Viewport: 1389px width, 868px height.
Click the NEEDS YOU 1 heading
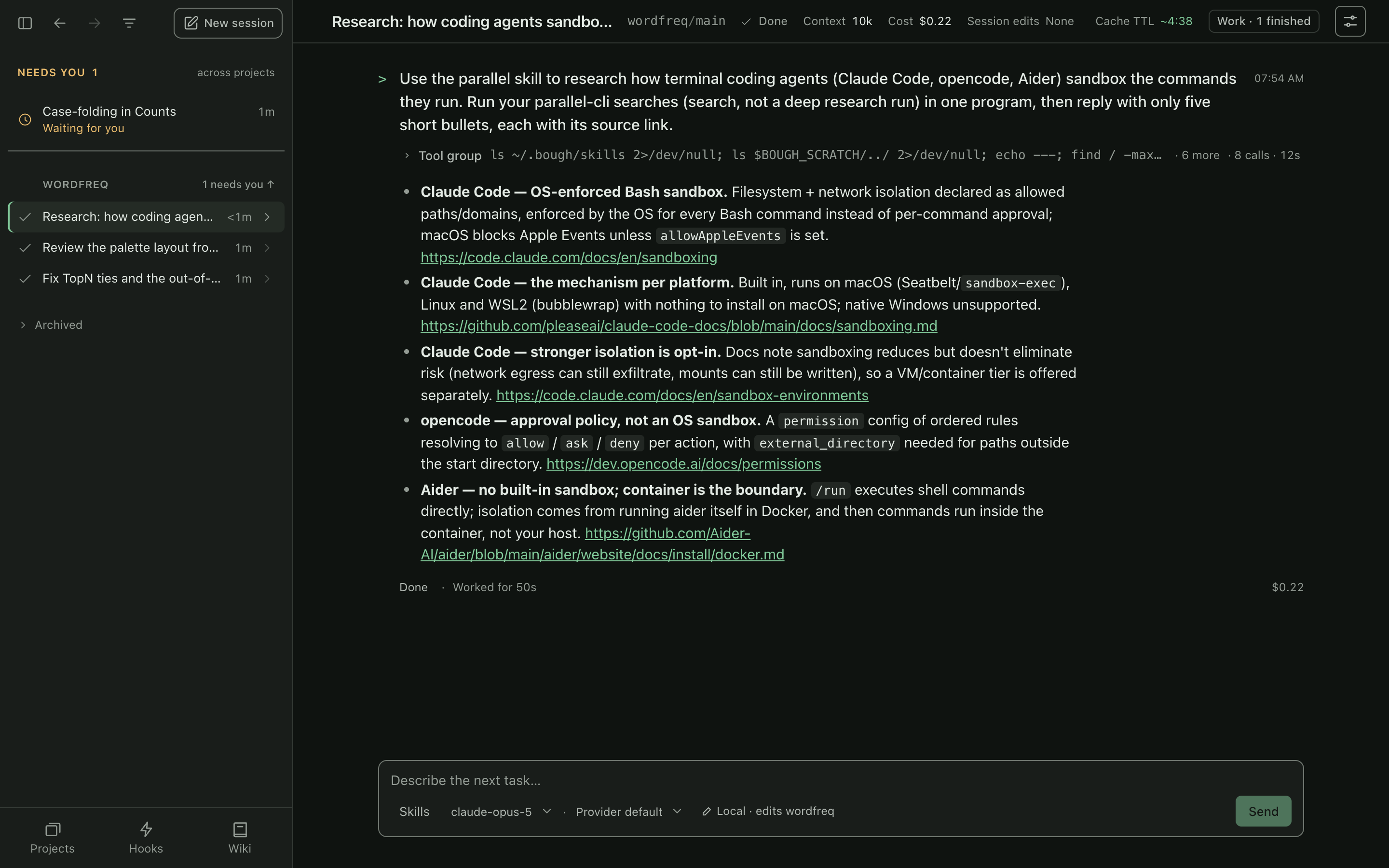pos(57,73)
